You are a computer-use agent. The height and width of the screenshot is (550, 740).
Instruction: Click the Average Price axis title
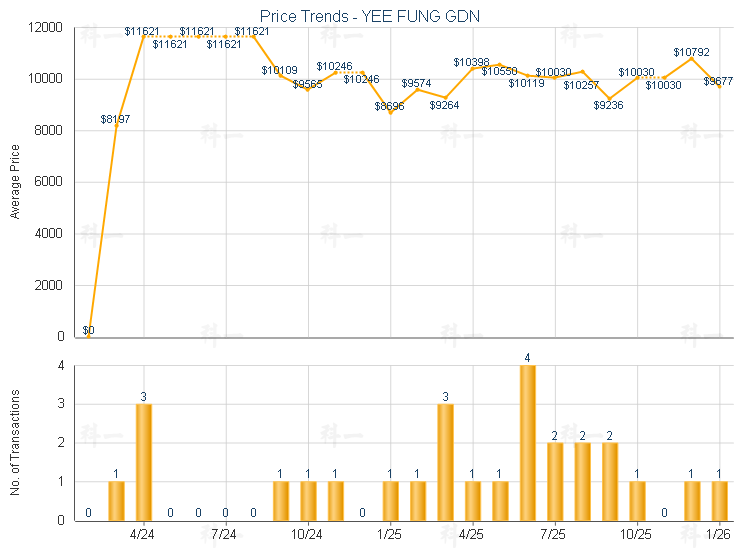[15, 181]
